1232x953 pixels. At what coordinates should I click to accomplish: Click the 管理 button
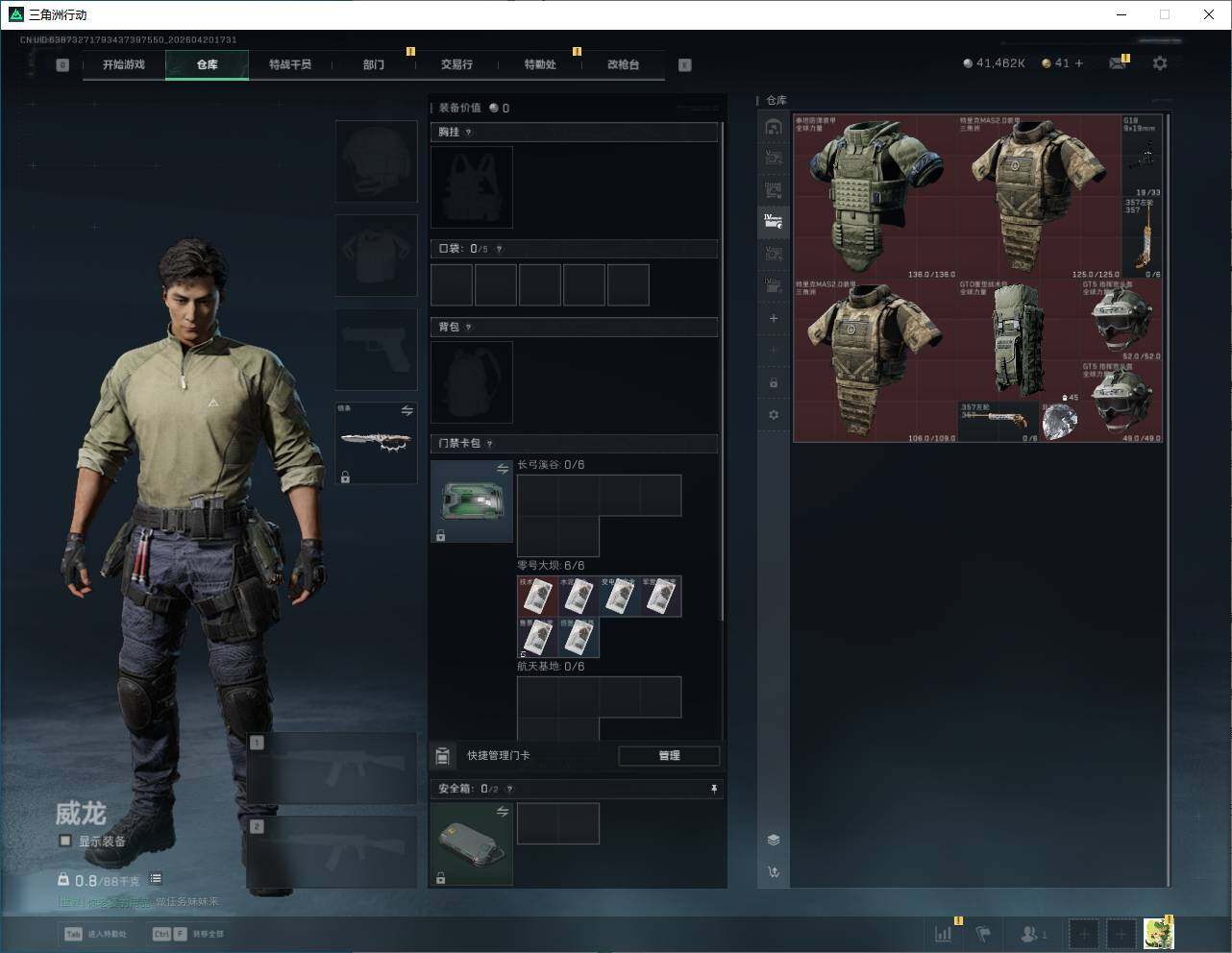(x=669, y=756)
